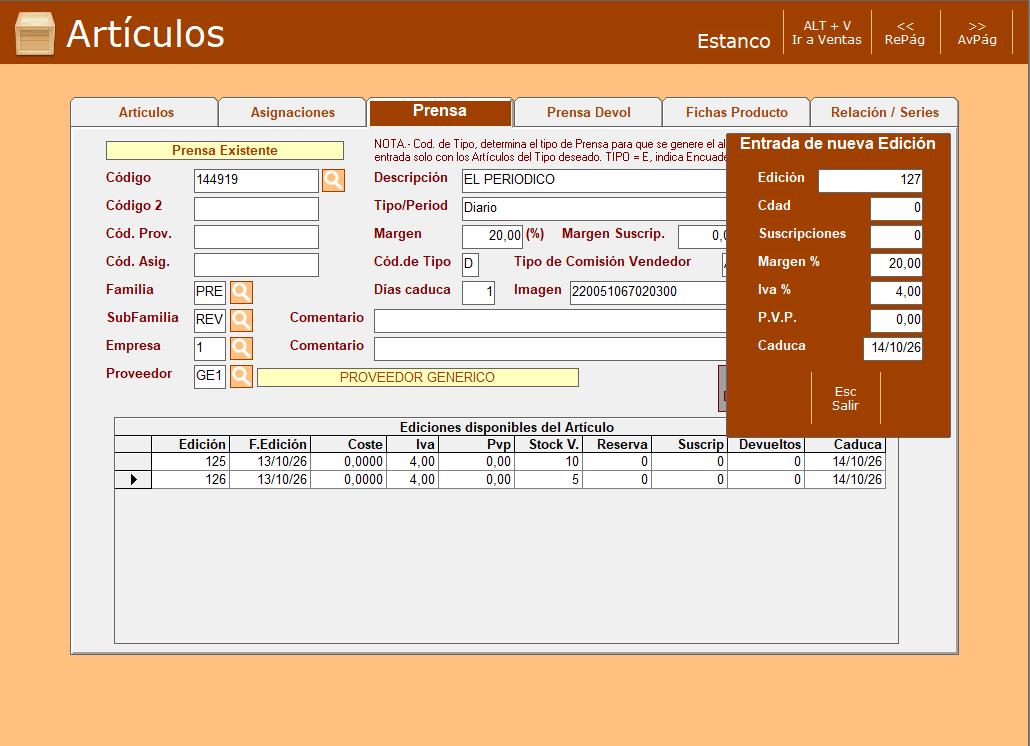
Task: Click the Días caduca field
Action: click(478, 292)
